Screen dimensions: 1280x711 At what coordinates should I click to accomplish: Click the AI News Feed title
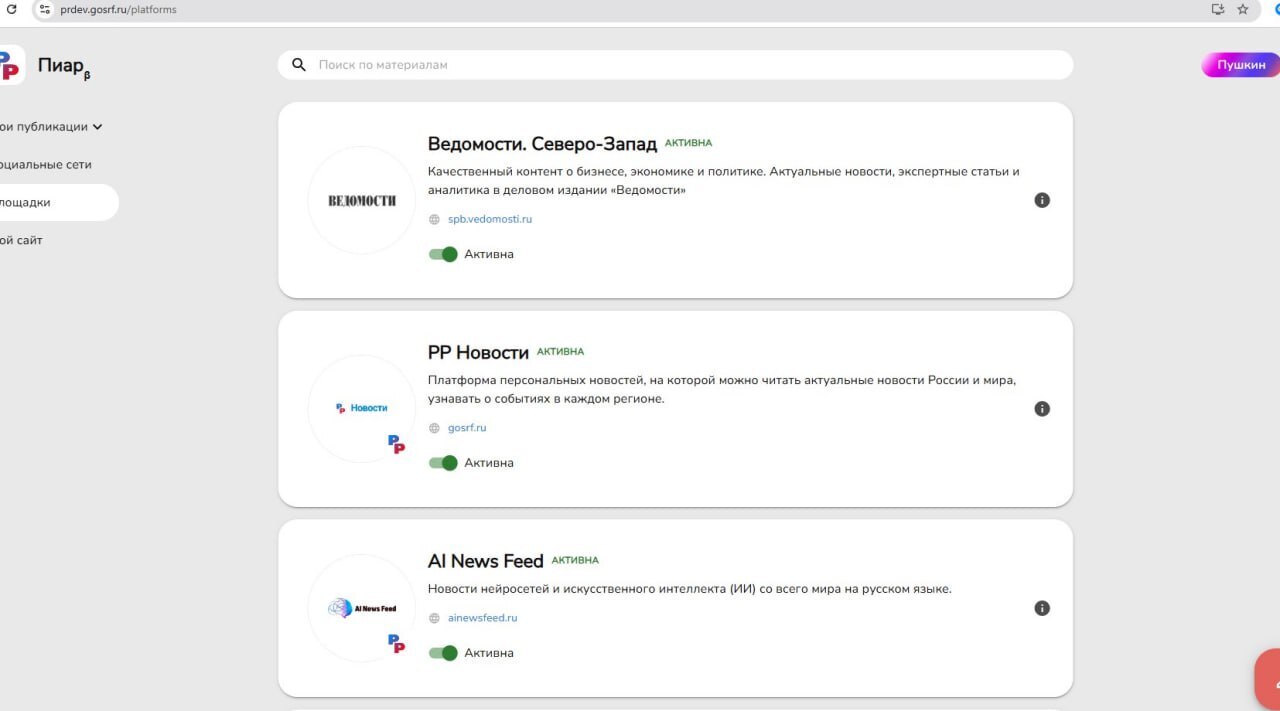[x=485, y=561]
